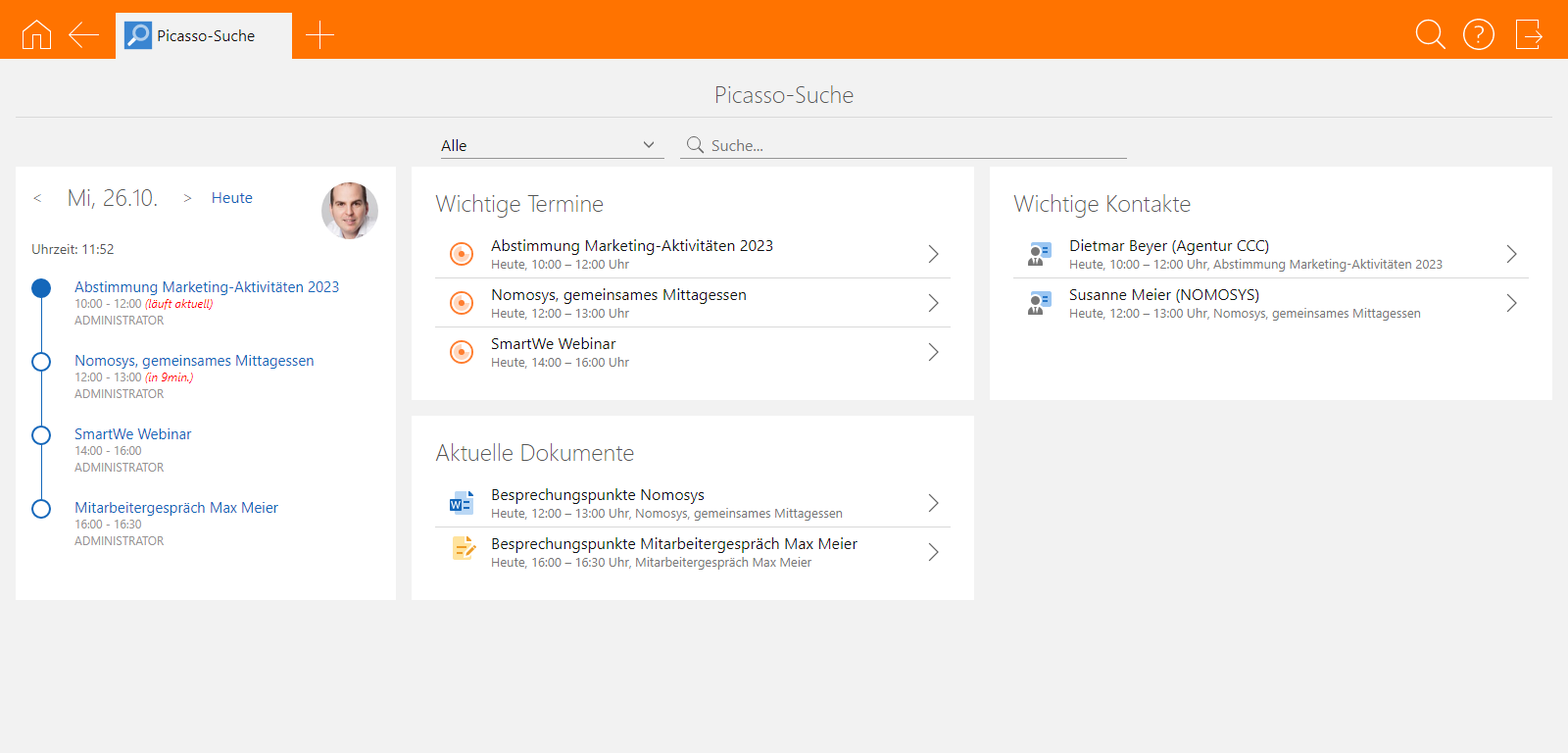
Task: Click Word icon for Besprechungspunkte Nomosys
Action: coord(462,503)
